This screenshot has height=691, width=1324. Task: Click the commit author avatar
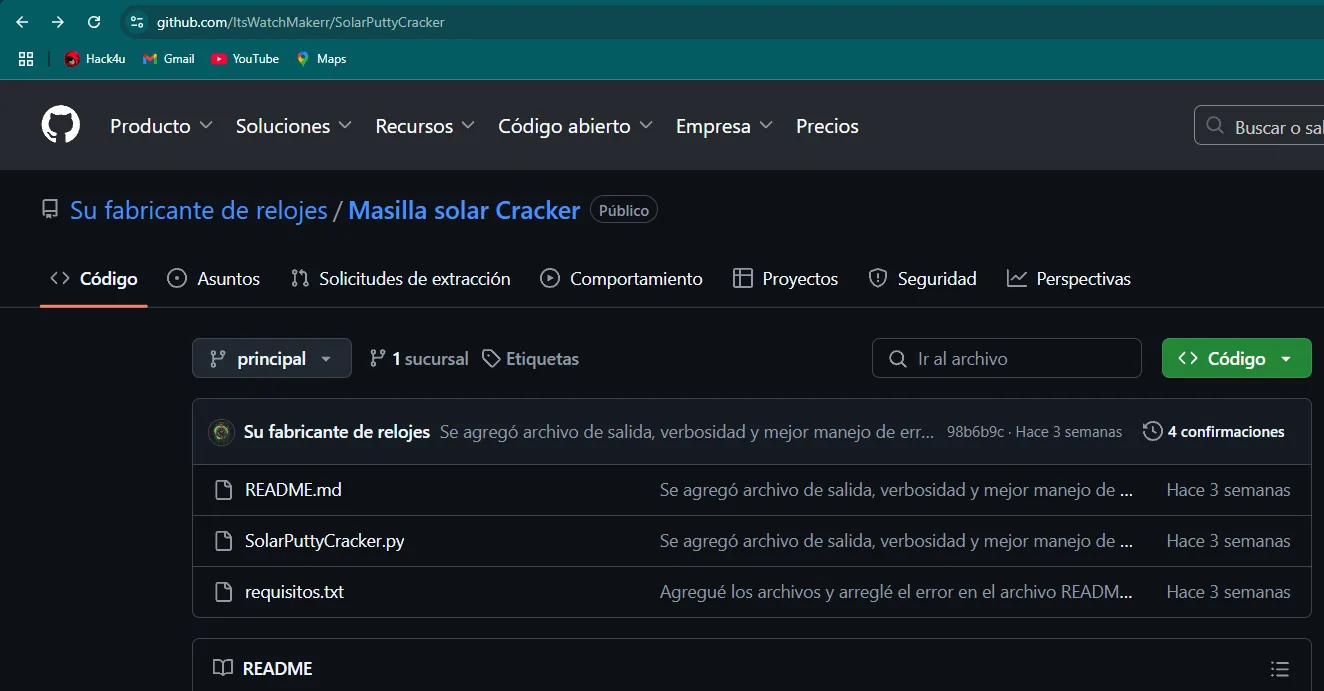(221, 432)
